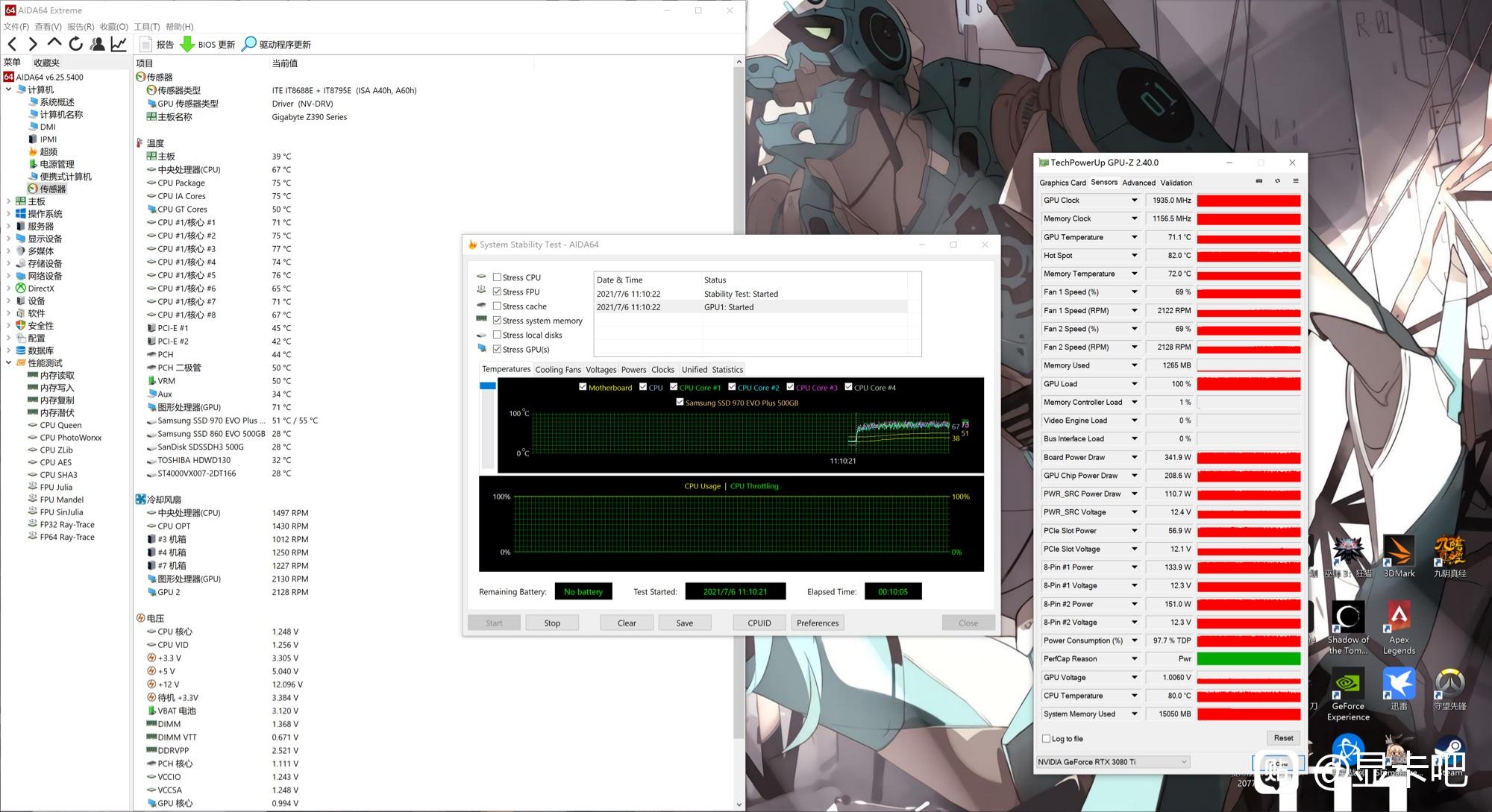This screenshot has height=812, width=1492.
Task: Switch to 收藏夹 favorites tab
Action: tap(46, 63)
